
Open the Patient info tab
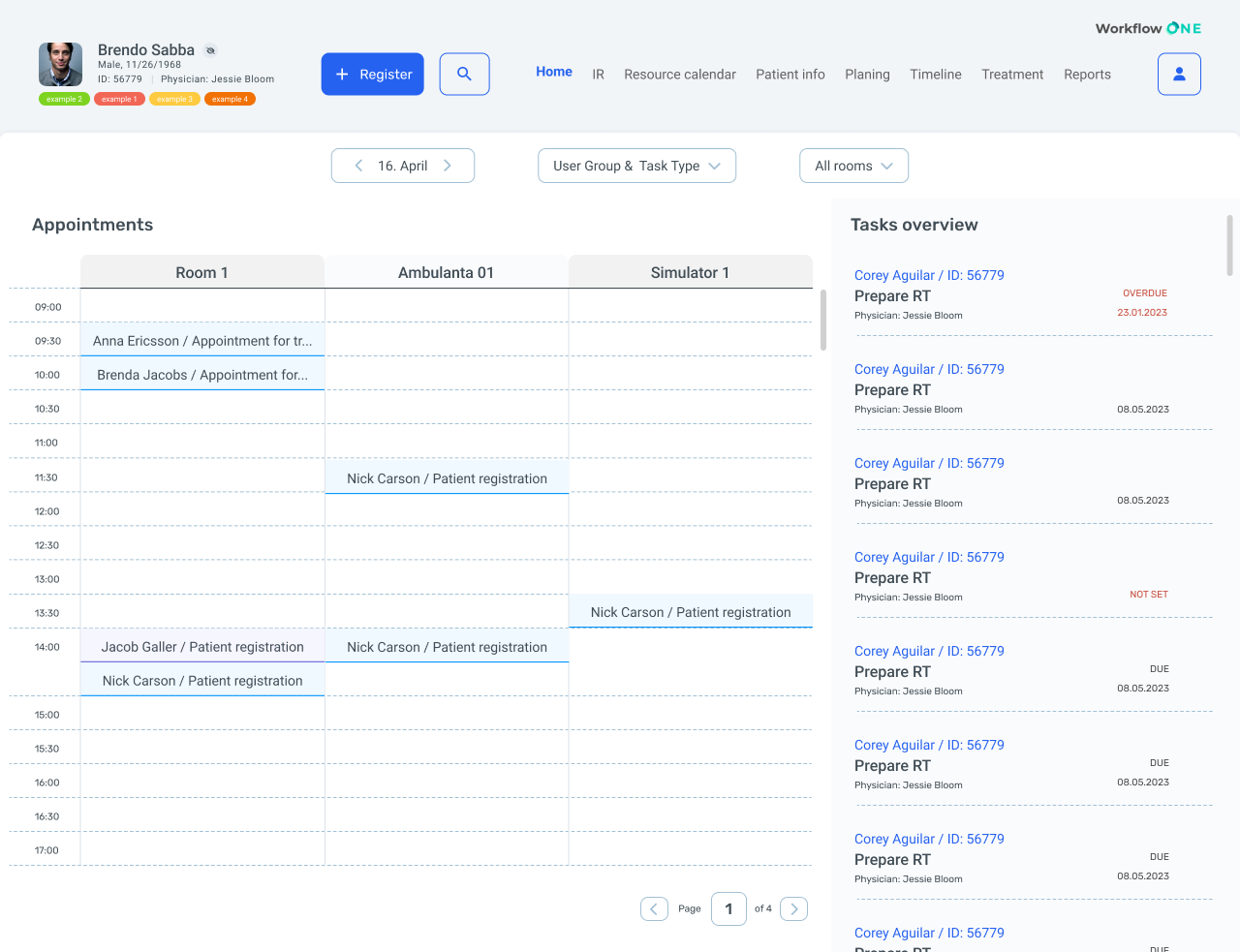coord(790,75)
